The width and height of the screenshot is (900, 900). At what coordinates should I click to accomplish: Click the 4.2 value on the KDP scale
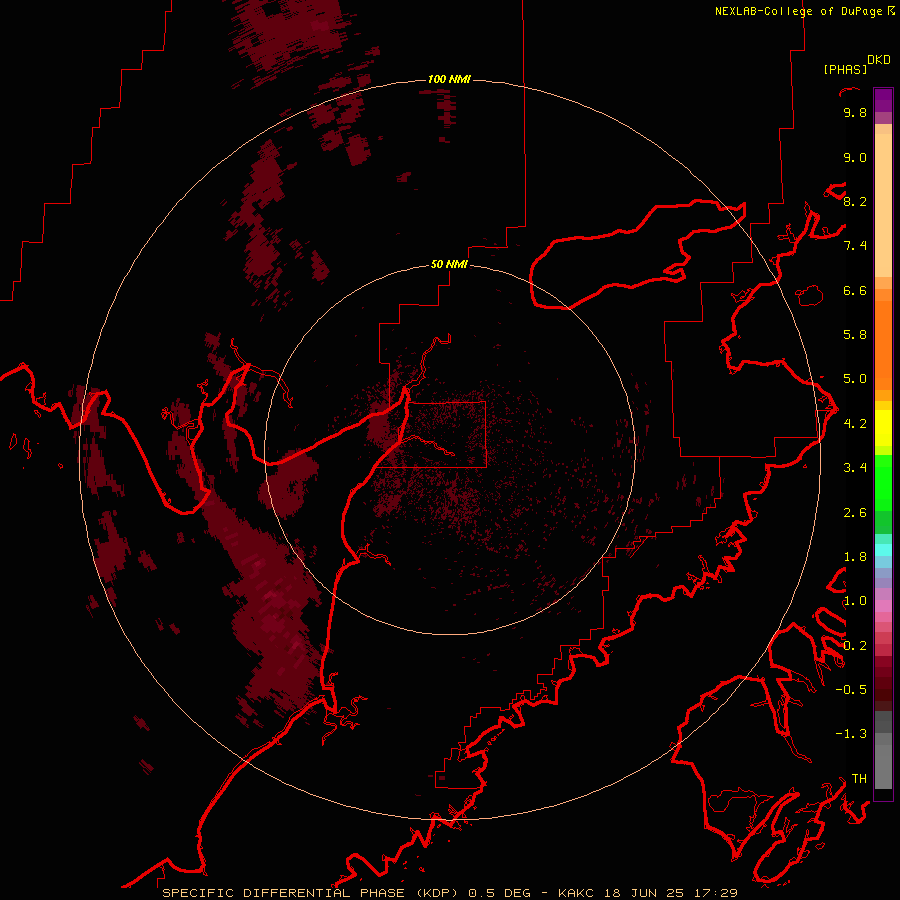tap(855, 424)
